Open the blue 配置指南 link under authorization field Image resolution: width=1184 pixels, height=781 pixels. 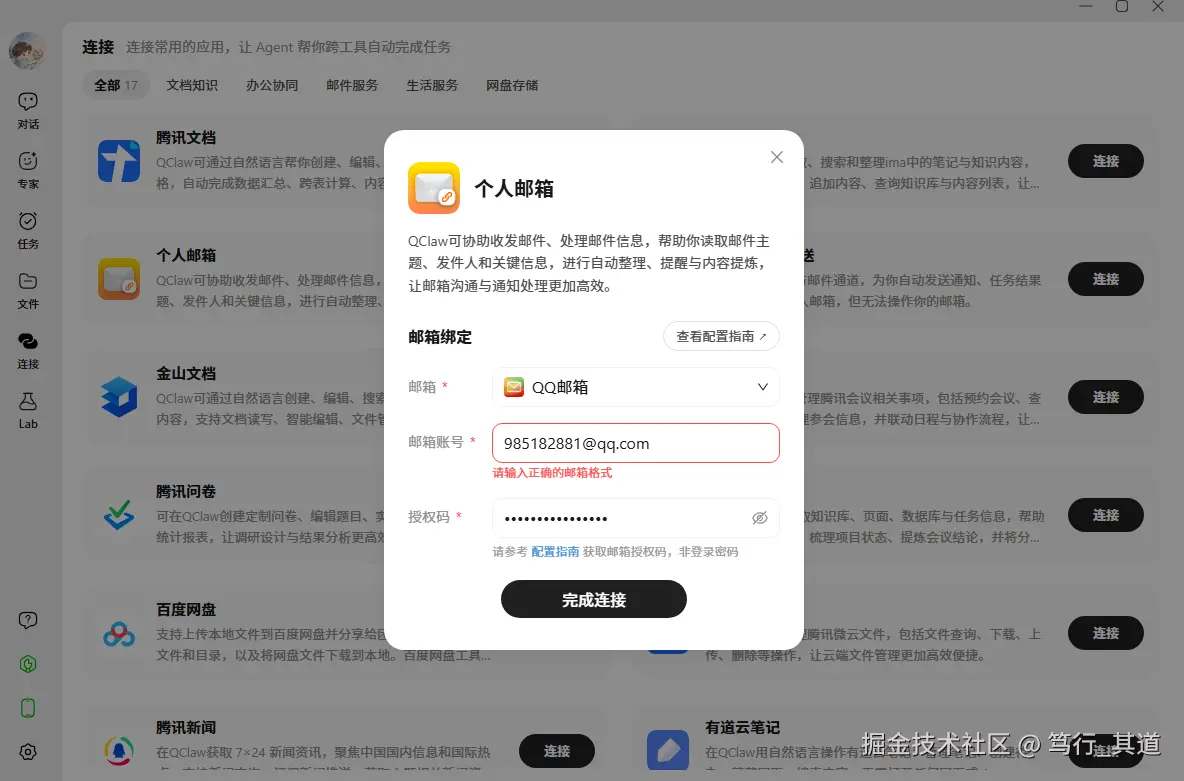click(555, 551)
